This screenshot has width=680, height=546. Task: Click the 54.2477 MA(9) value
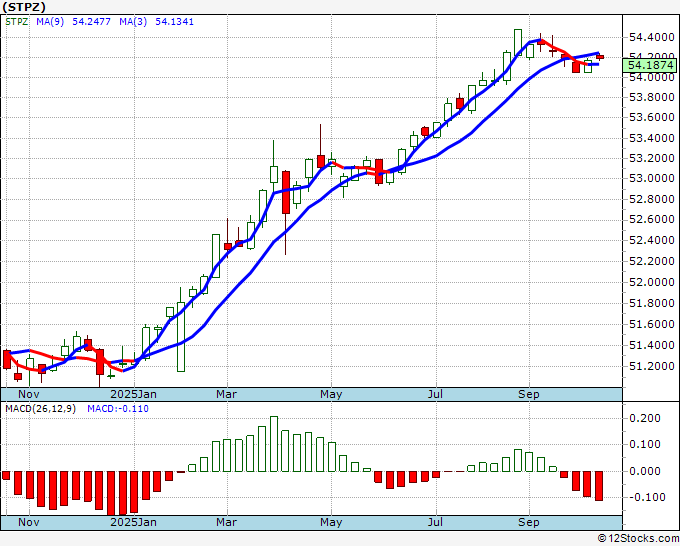click(92, 22)
